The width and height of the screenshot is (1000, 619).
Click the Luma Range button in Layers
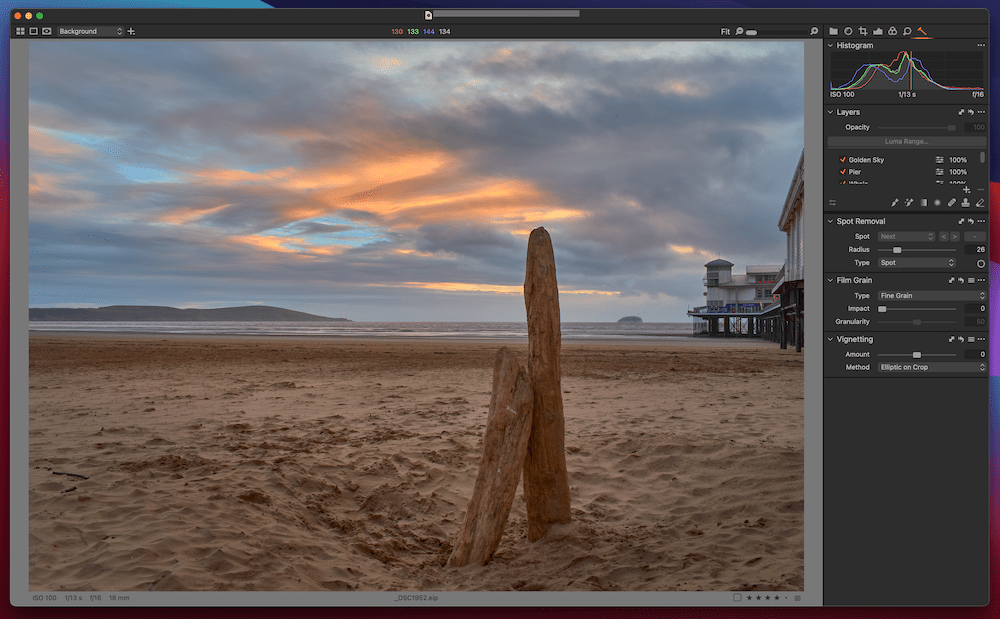[905, 141]
